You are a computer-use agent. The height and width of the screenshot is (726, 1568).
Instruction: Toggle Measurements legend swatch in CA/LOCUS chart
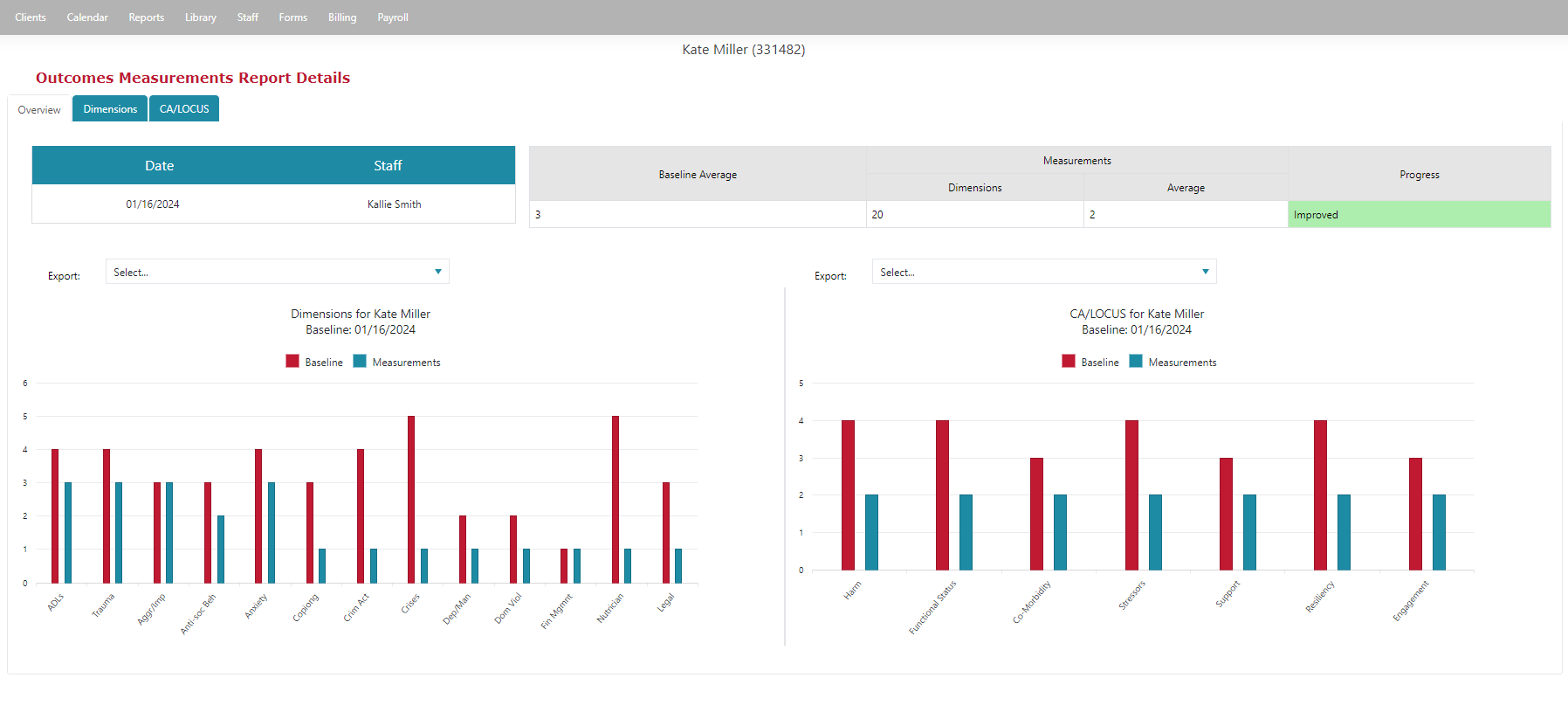pos(1136,362)
